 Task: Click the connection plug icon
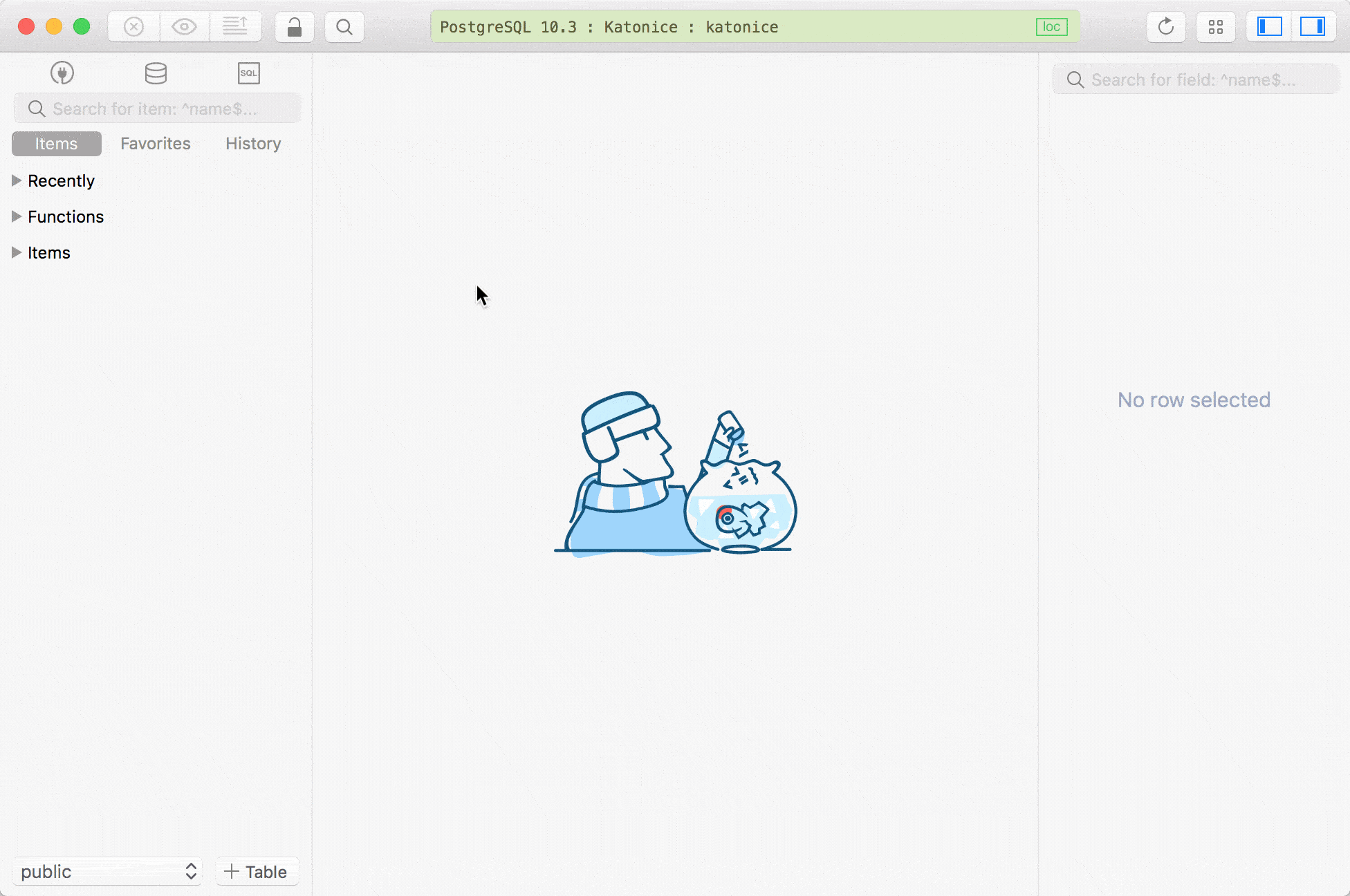62,73
